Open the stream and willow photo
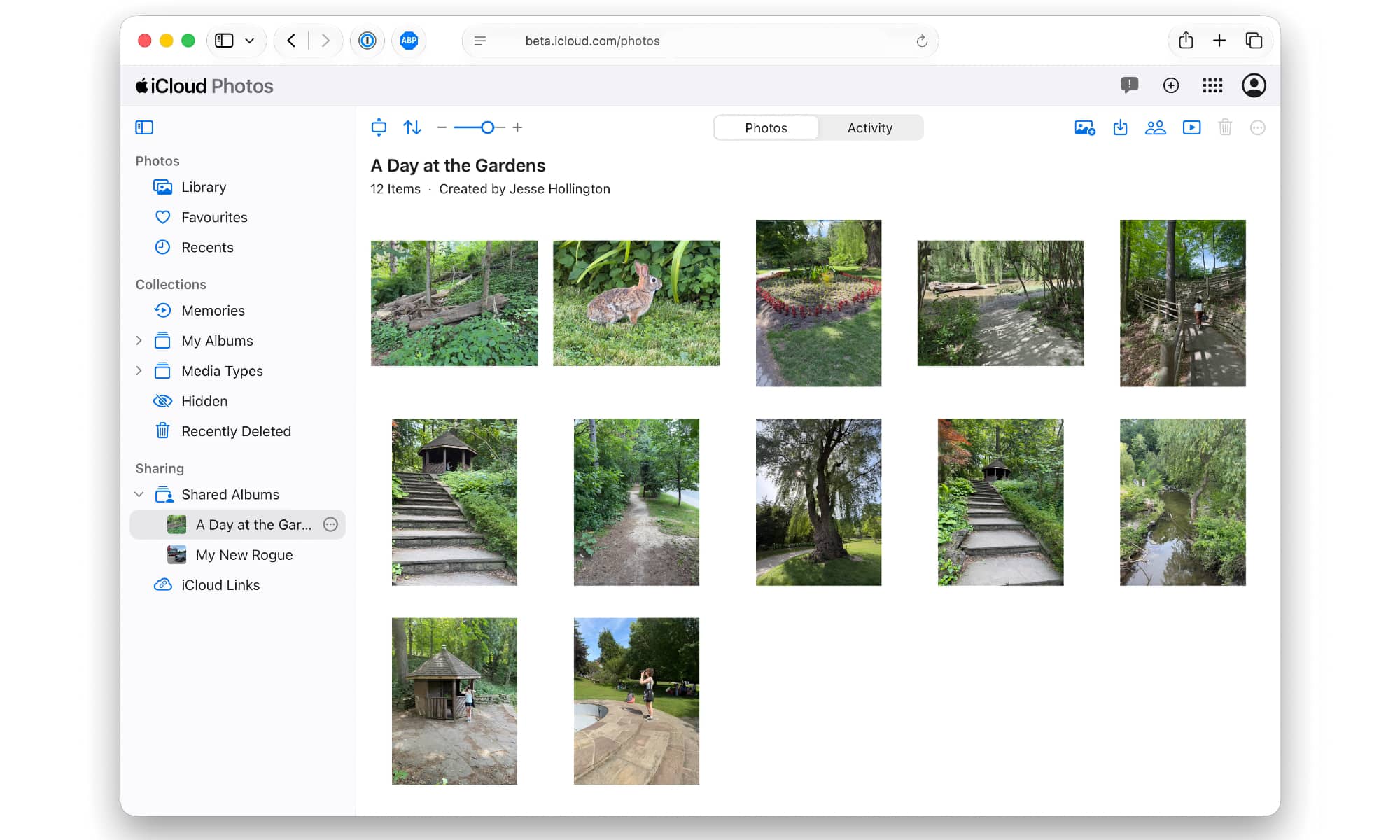The width and height of the screenshot is (1400, 840). [1182, 502]
